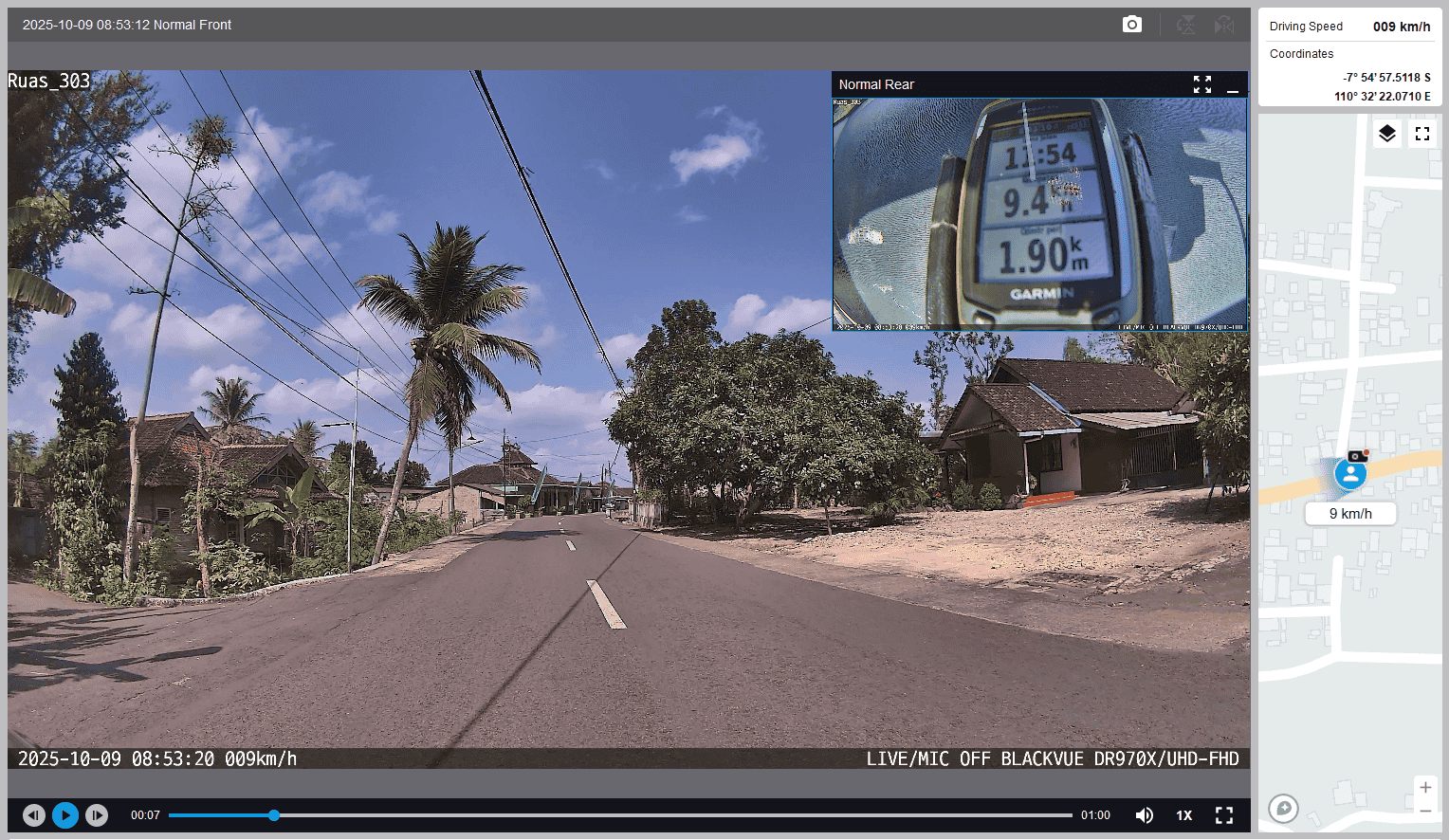Open the 1X playback speed selector
Viewport: 1449px width, 840px height.
[x=1183, y=815]
